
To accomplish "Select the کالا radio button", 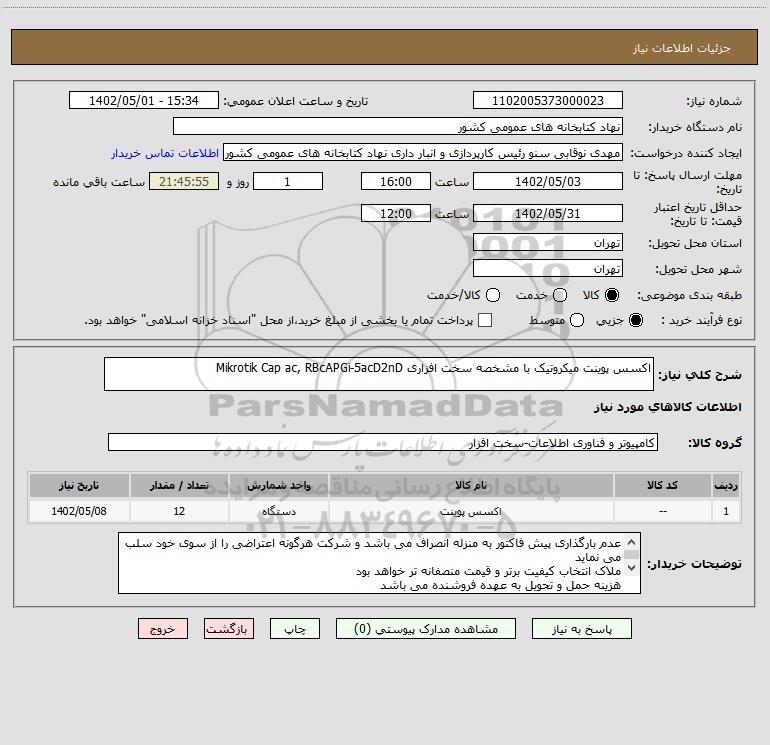I will tap(612, 295).
